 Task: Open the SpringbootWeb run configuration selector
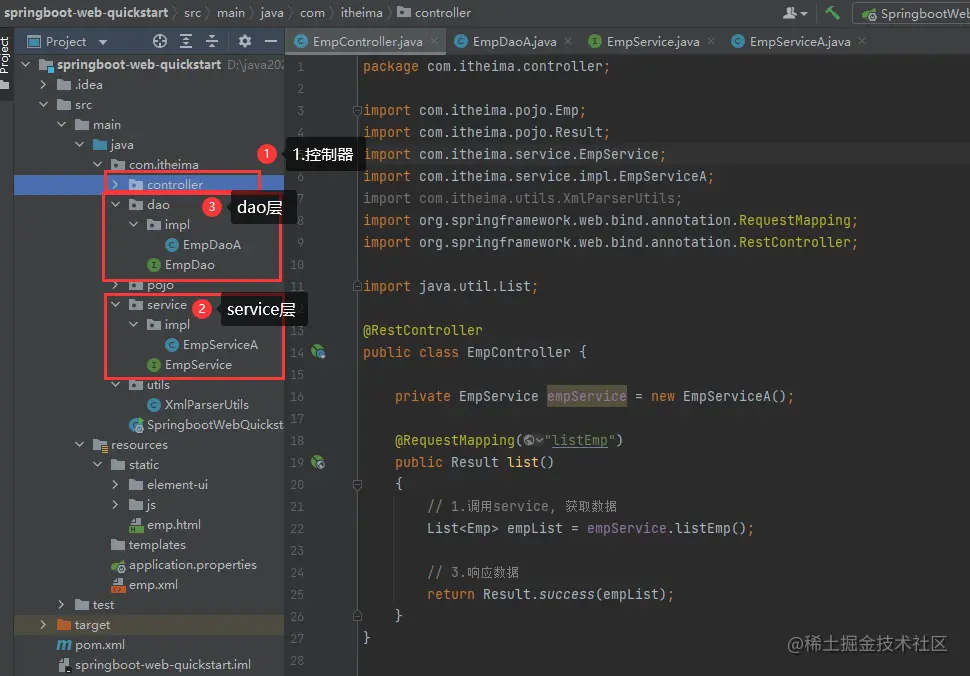tap(915, 14)
